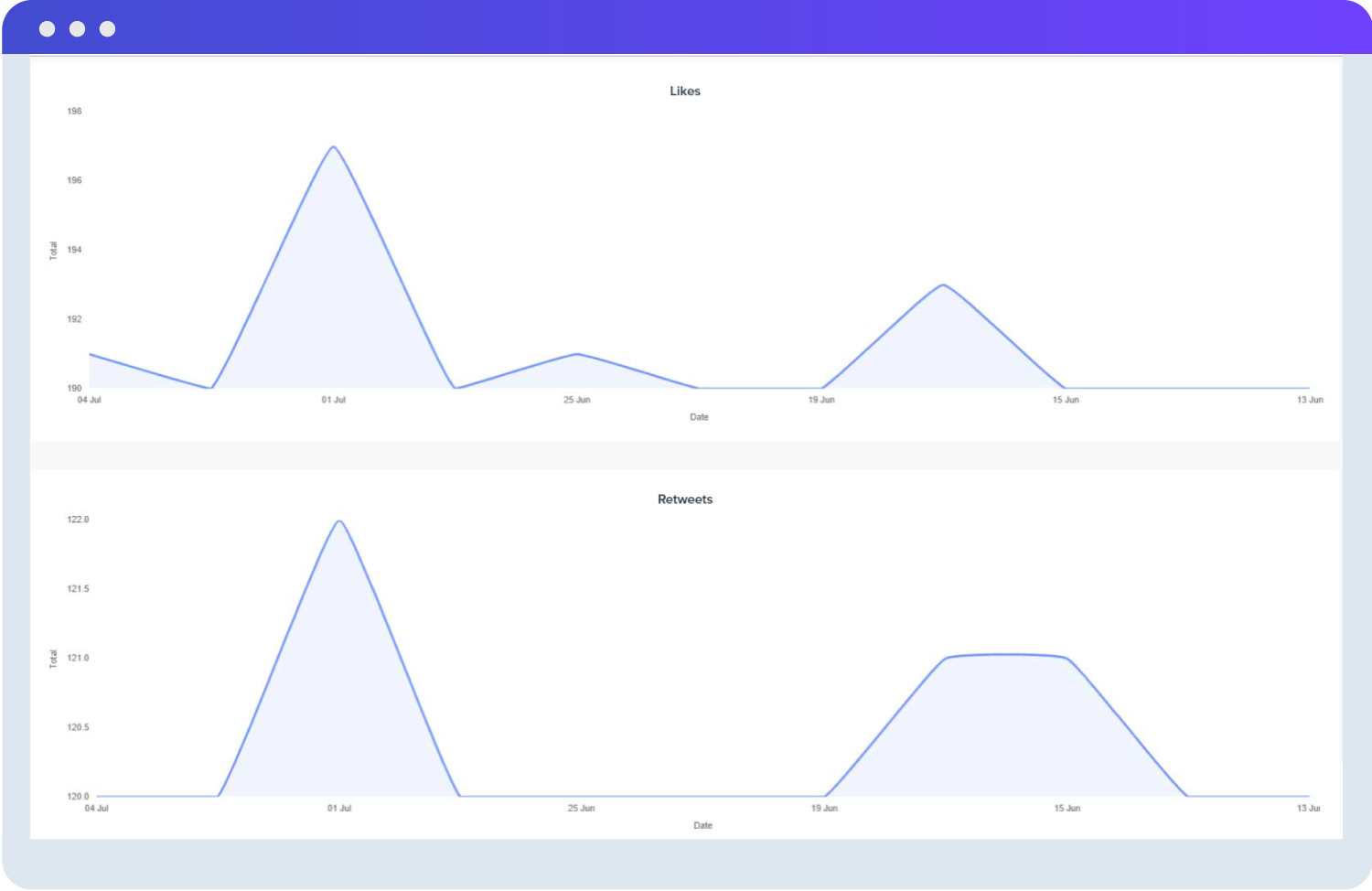The height and width of the screenshot is (891, 1372).
Task: Click 15 Jun label under Likes chart
Action: click(x=1066, y=400)
